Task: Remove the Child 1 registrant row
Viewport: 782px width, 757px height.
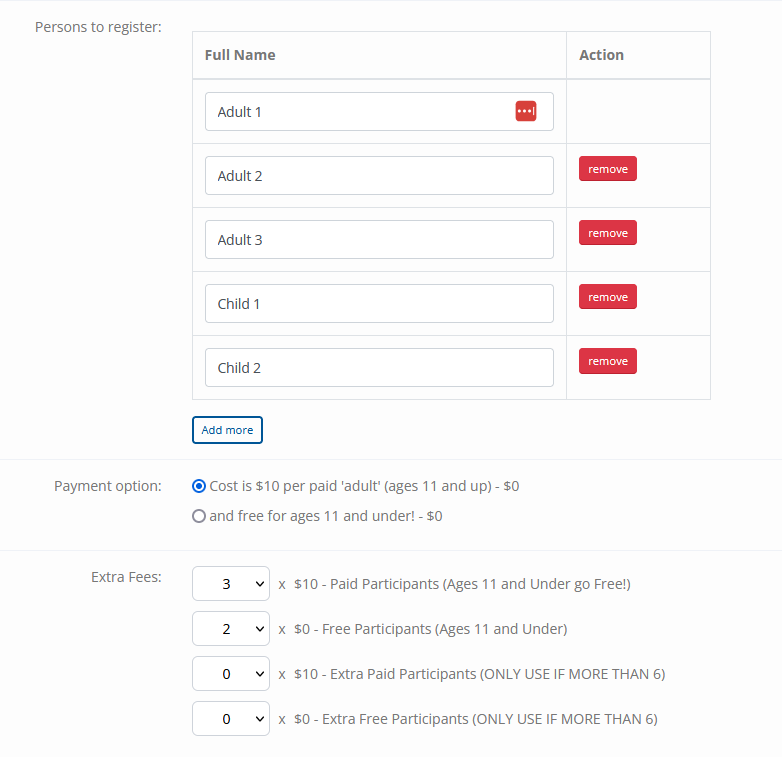Action: coord(608,297)
